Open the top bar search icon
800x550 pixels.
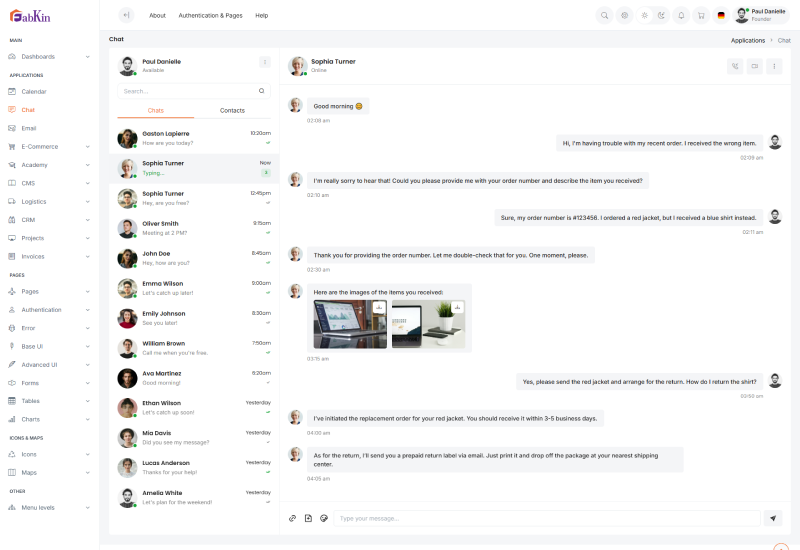pyautogui.click(x=605, y=15)
